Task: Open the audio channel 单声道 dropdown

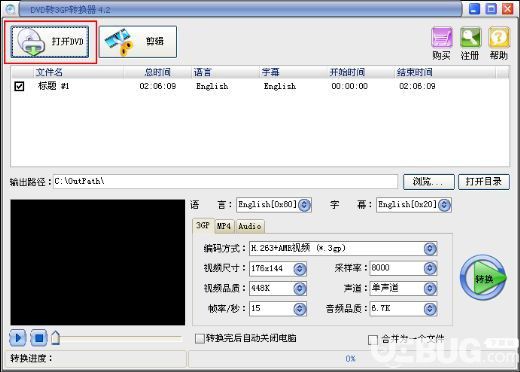Action: coord(430,289)
